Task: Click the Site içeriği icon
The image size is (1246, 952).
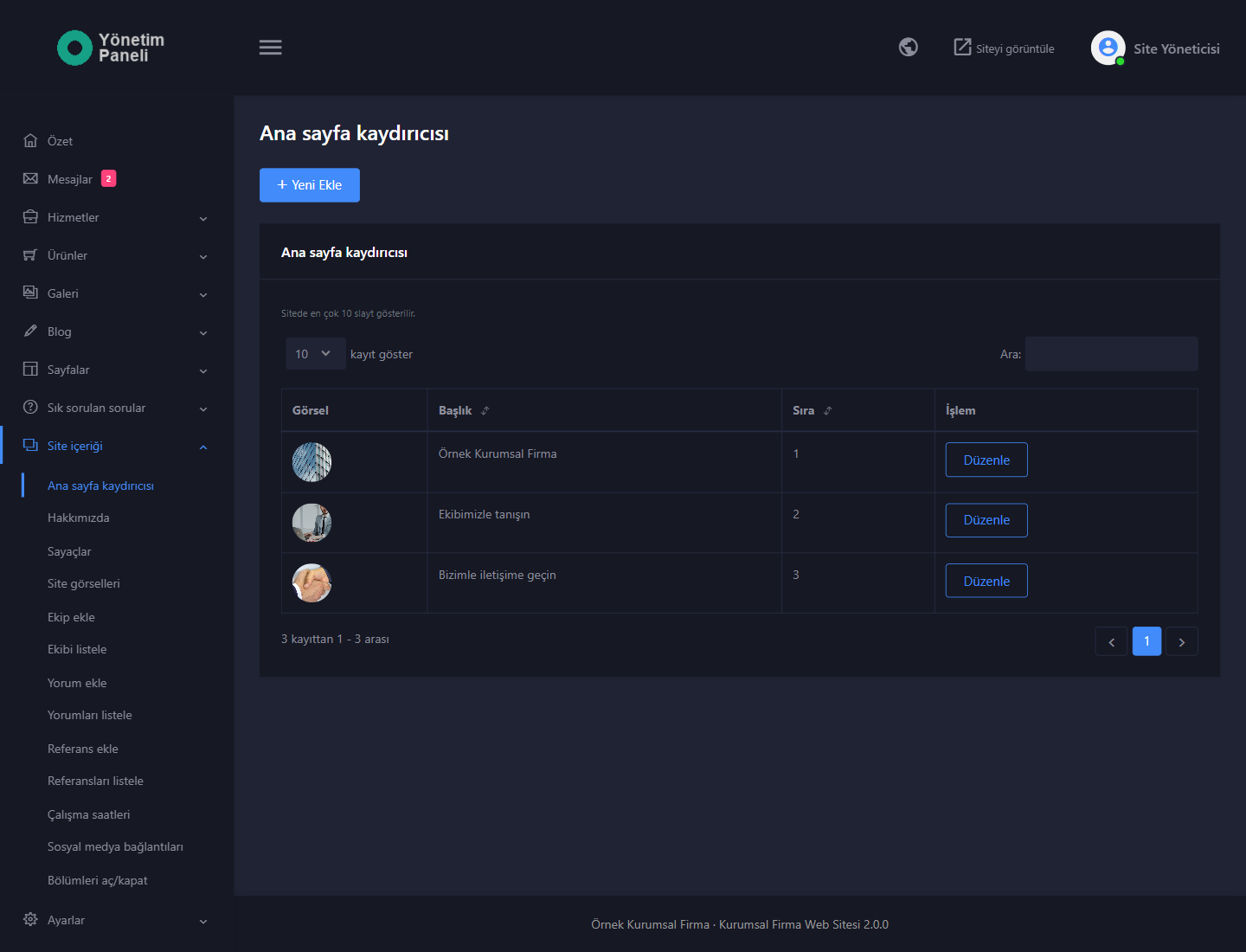Action: (x=30, y=445)
